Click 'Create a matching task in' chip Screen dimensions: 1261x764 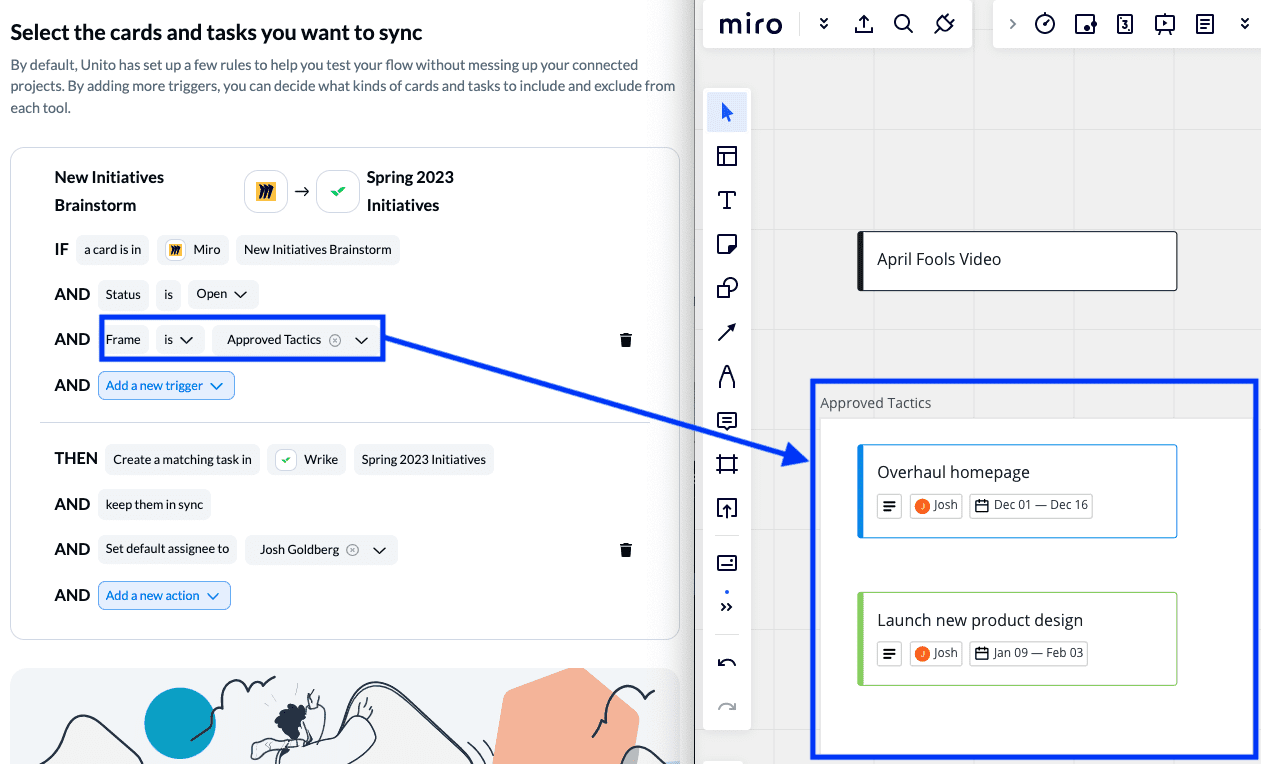182,460
